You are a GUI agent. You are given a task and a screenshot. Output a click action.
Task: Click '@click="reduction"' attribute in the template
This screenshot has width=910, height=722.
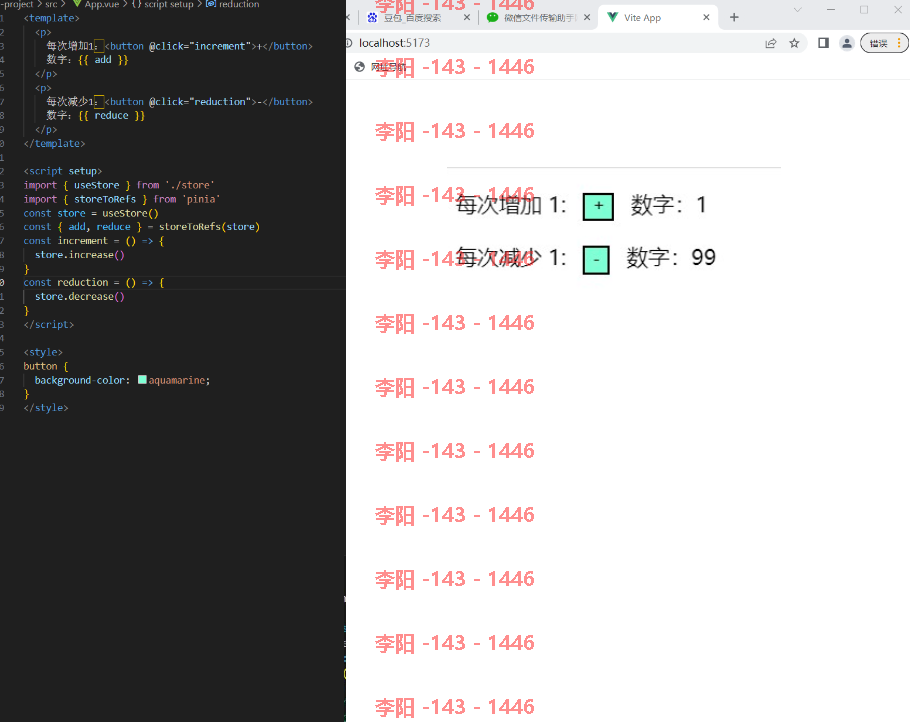click(200, 102)
